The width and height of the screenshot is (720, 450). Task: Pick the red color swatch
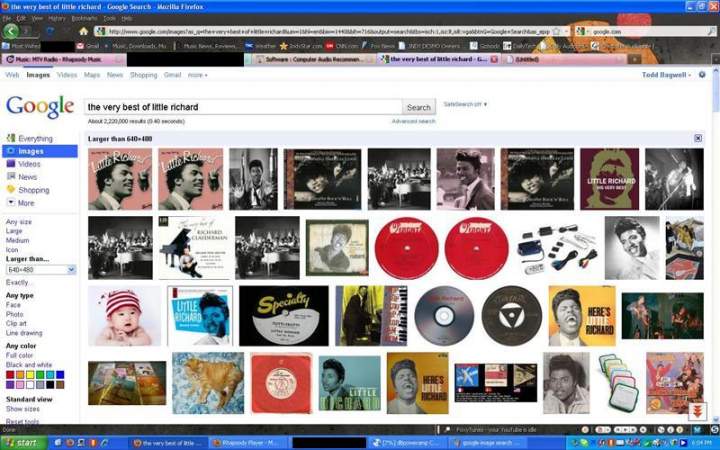point(10,375)
